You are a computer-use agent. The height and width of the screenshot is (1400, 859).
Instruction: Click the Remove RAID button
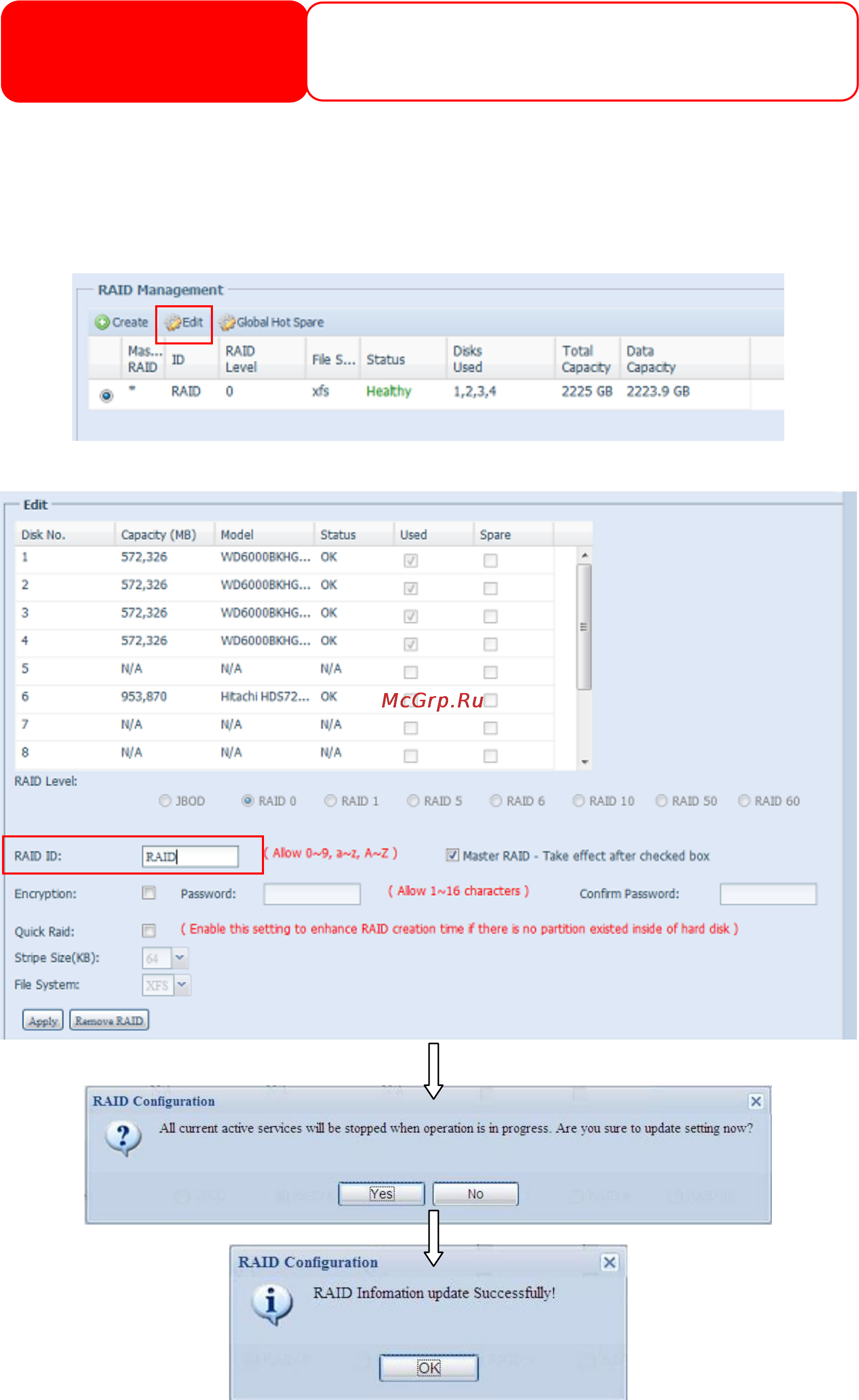[109, 1020]
